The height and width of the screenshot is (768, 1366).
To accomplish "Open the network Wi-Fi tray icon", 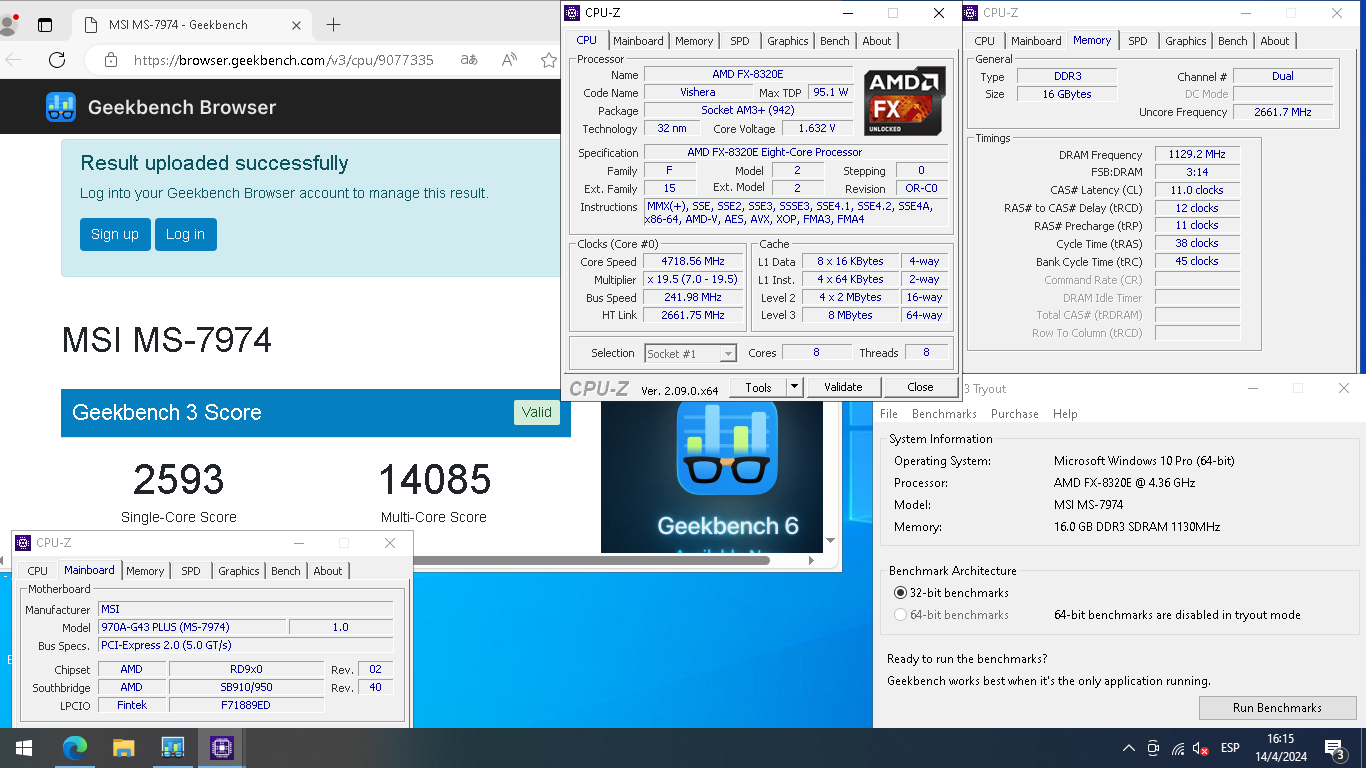I will (1178, 748).
